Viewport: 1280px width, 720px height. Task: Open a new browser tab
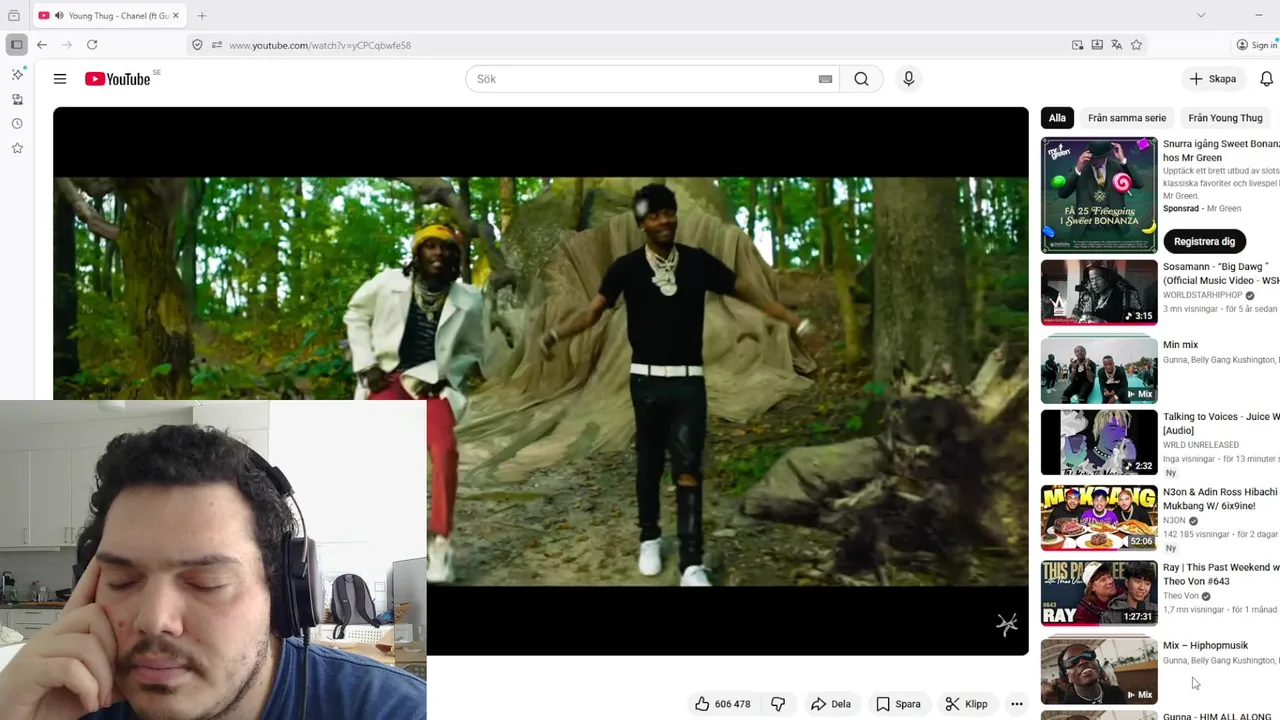pos(202,15)
